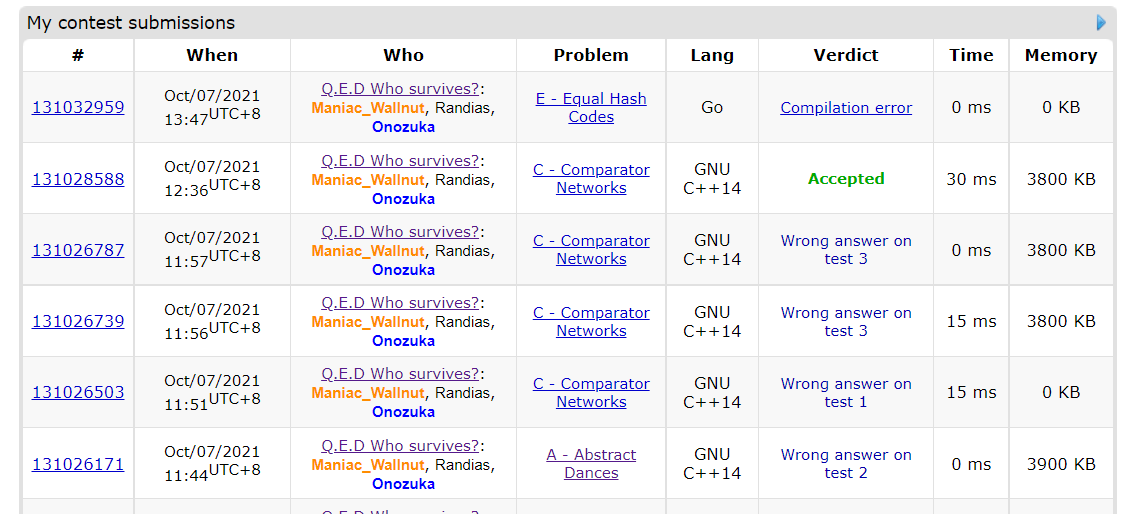Open Onozuka profile in the Accepted row
The width and height of the screenshot is (1134, 514).
pos(403,199)
